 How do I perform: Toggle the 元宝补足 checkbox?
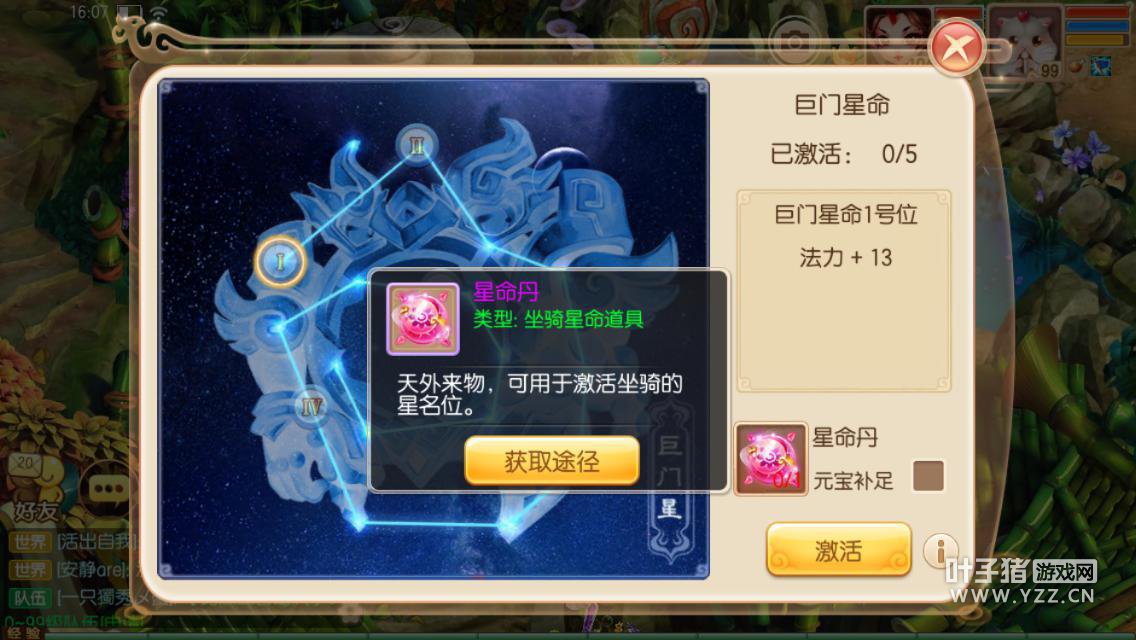(x=928, y=476)
